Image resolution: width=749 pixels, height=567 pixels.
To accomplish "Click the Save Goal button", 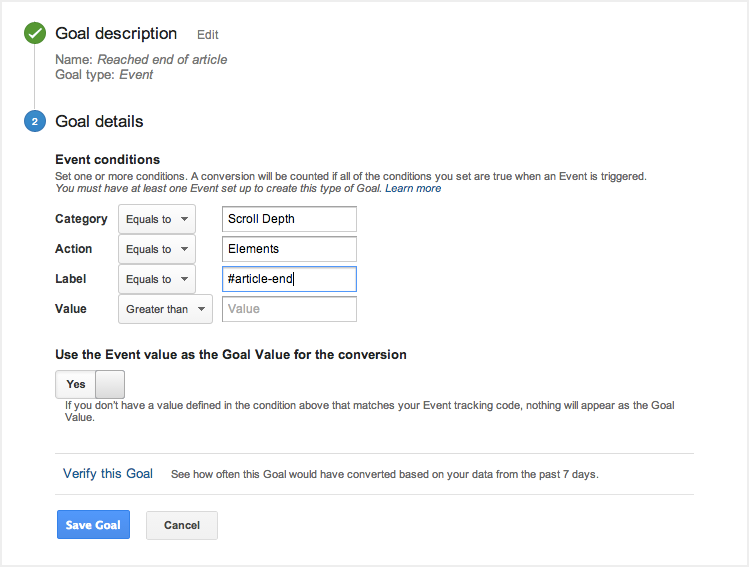I will (x=93, y=525).
